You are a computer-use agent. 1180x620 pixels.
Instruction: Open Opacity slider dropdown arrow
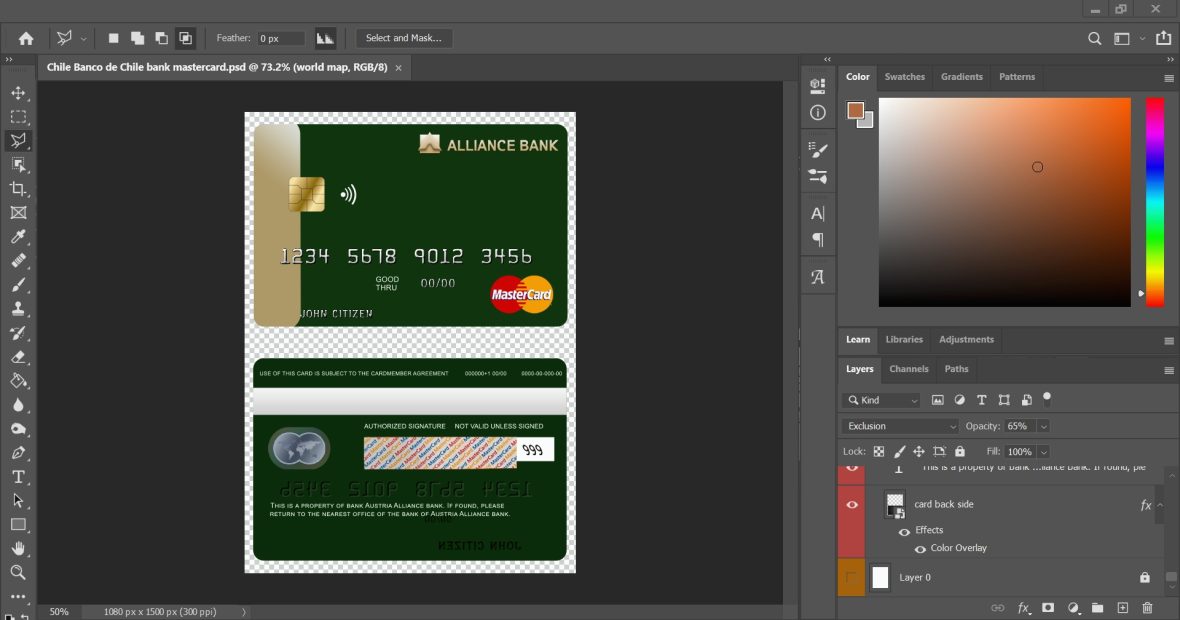[1043, 427]
